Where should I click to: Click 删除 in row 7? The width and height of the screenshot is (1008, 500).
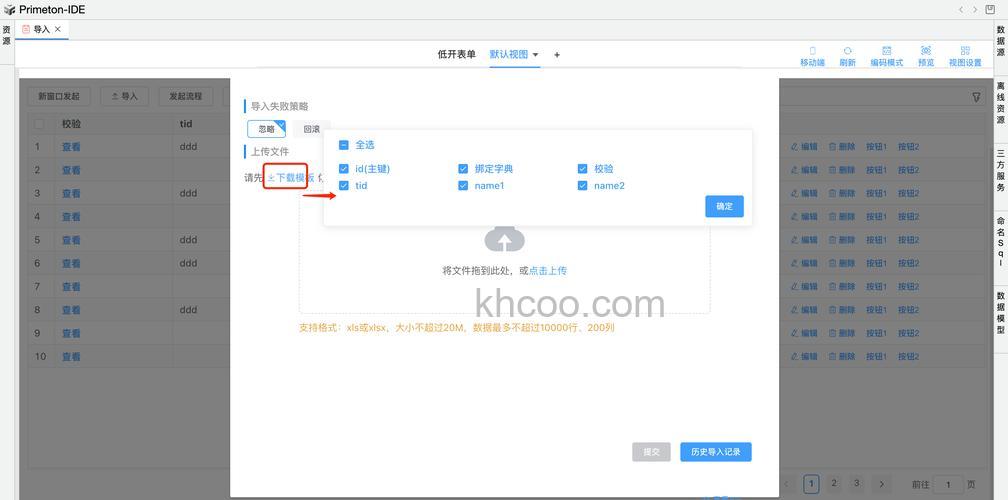point(842,287)
